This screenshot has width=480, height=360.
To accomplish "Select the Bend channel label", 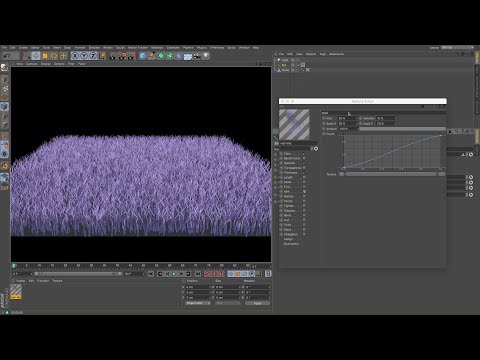I will [x=287, y=215].
